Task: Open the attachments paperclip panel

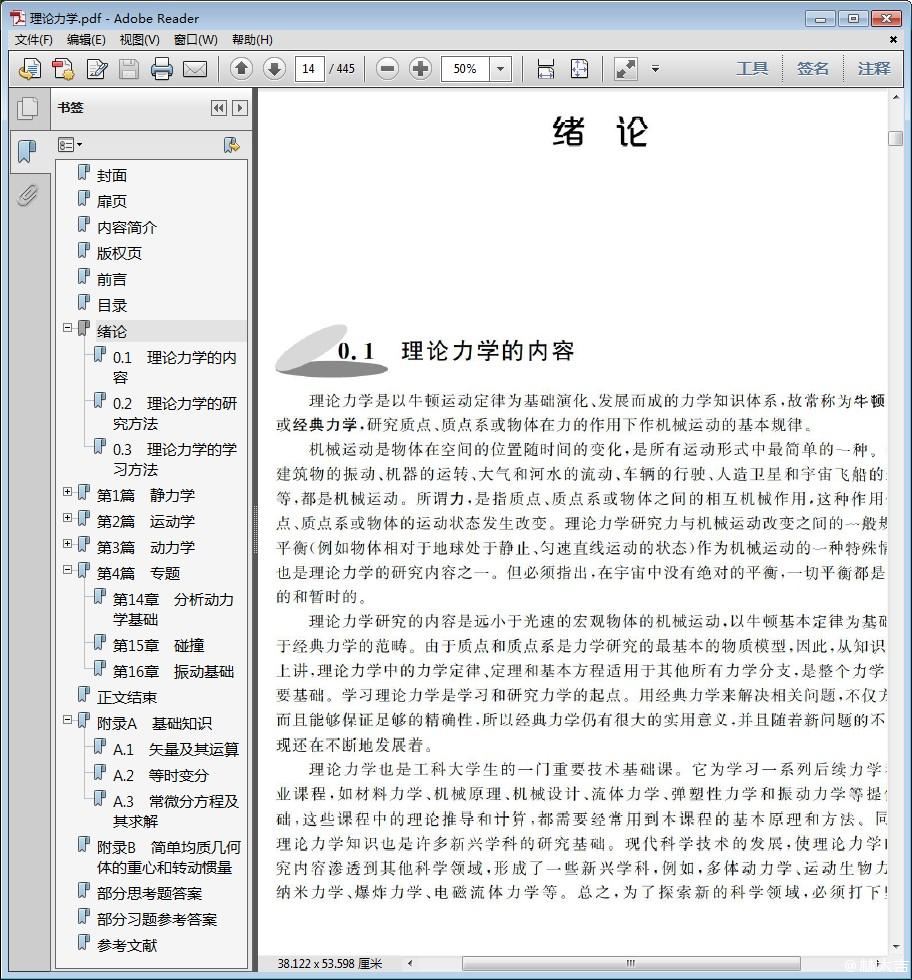Action: pyautogui.click(x=27, y=195)
